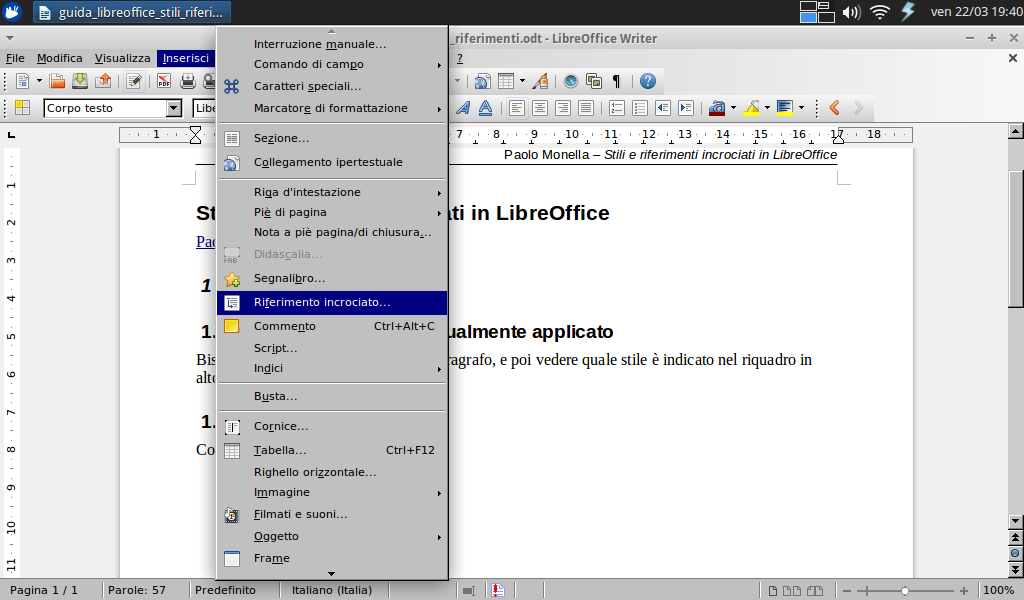Click the Tabella menu entry

coord(332,450)
